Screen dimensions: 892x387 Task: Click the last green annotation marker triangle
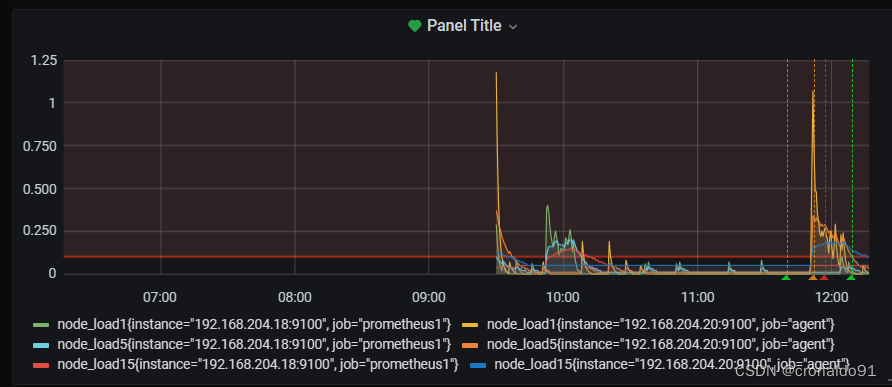[x=851, y=277]
